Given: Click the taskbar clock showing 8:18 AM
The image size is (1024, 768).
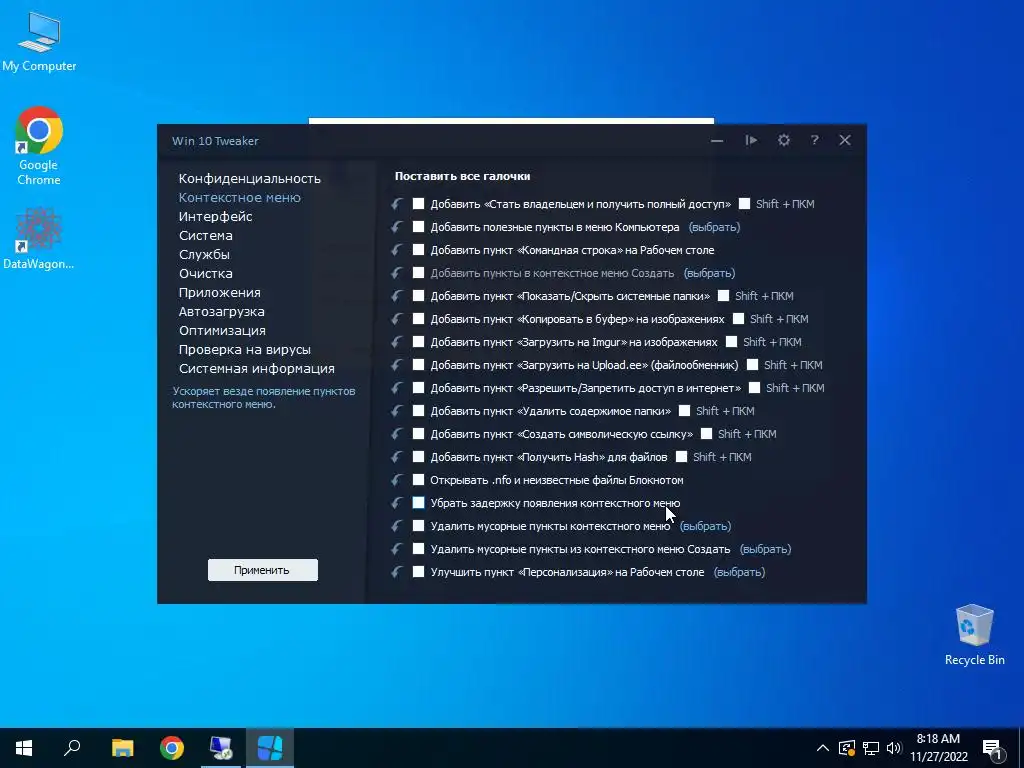Looking at the screenshot, I should coord(938,748).
